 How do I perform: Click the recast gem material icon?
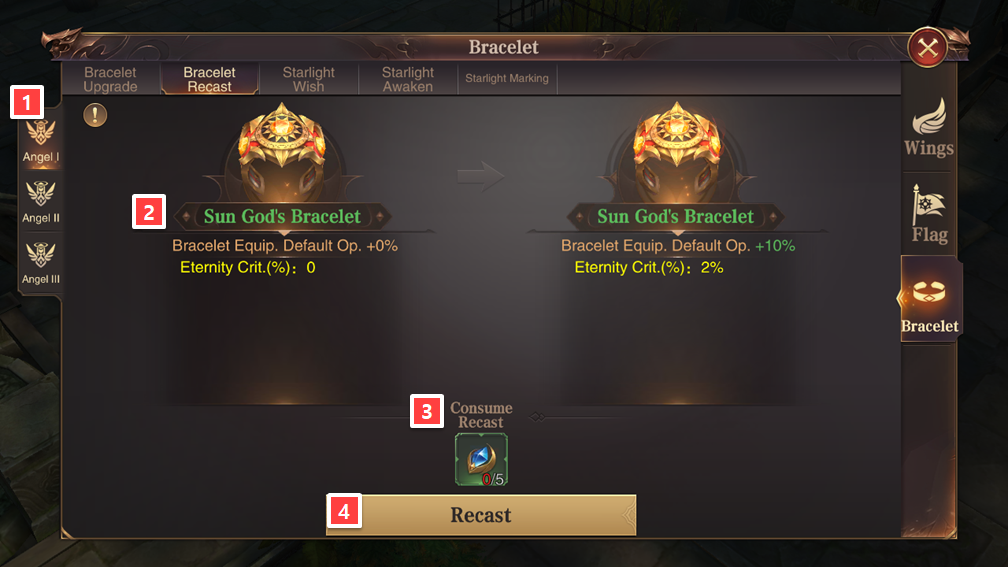point(482,460)
